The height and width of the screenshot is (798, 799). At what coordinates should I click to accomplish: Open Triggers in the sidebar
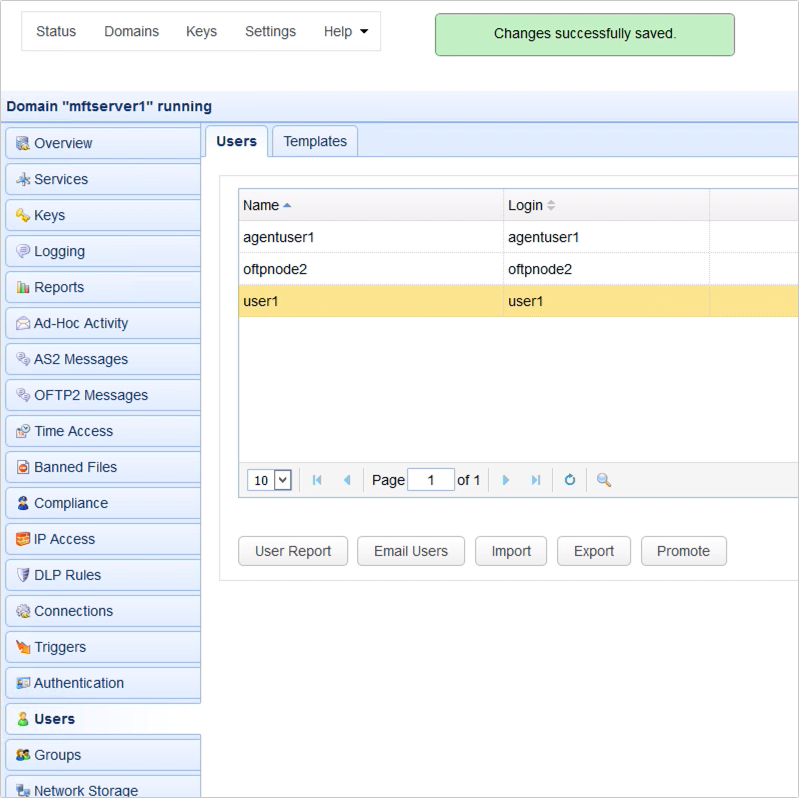coord(60,647)
